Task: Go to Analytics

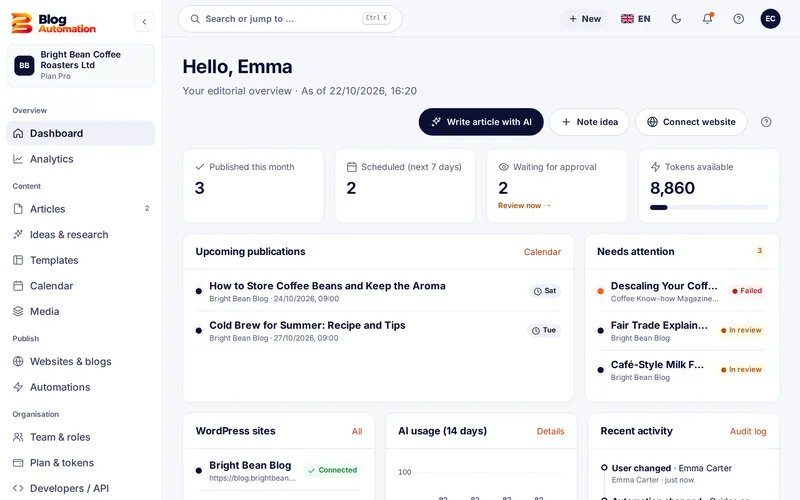Action: (x=81, y=159)
